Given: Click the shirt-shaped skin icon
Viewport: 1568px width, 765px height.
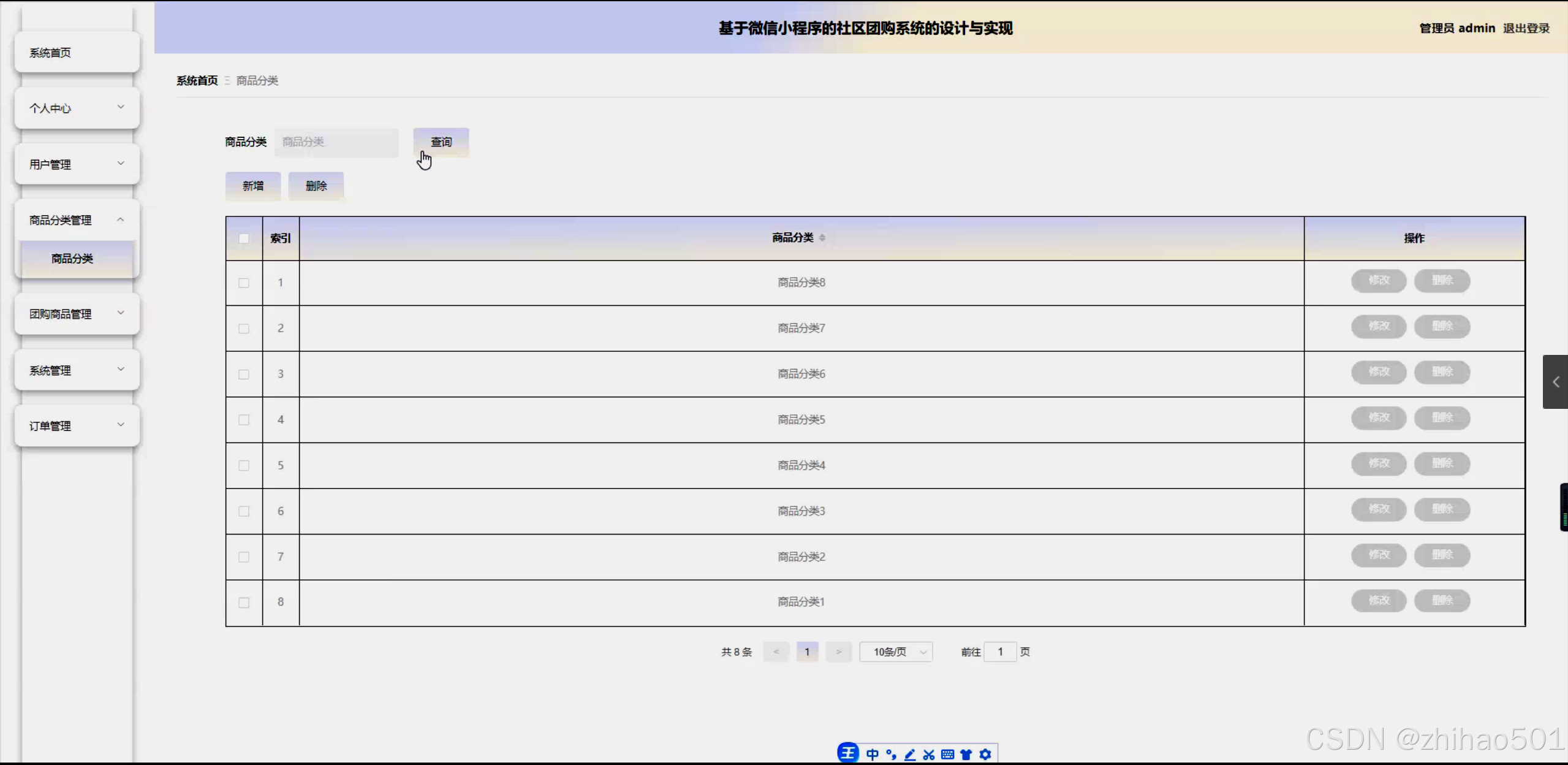Looking at the screenshot, I should (x=966, y=755).
